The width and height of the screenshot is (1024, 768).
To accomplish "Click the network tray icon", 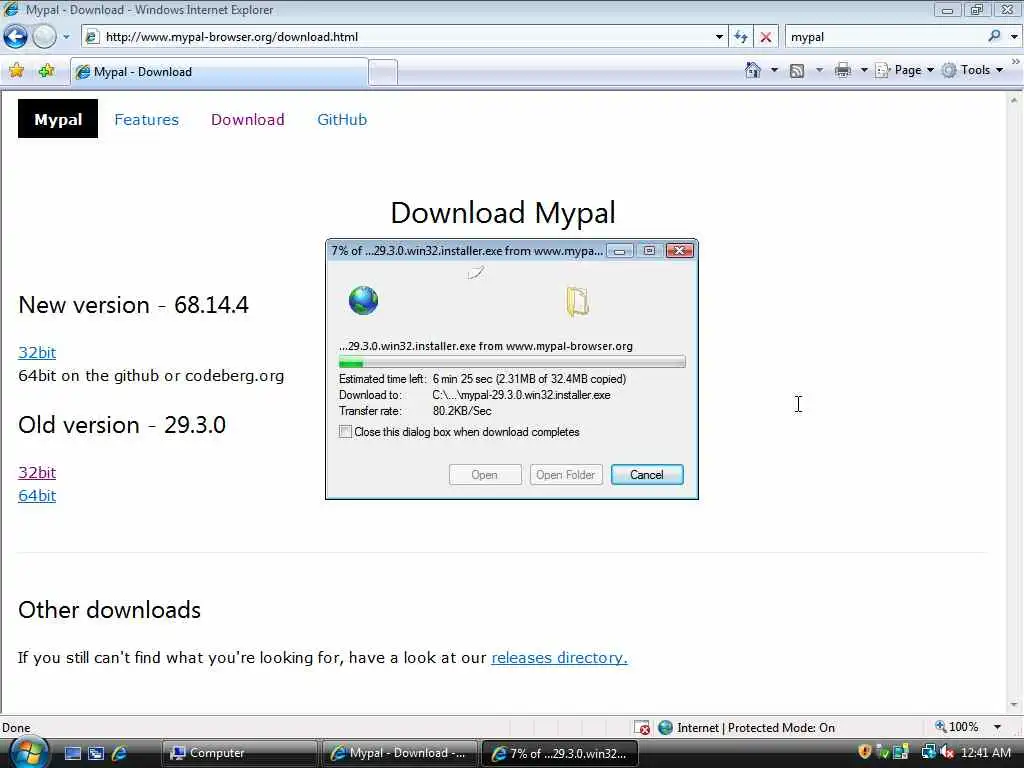I will 928,752.
